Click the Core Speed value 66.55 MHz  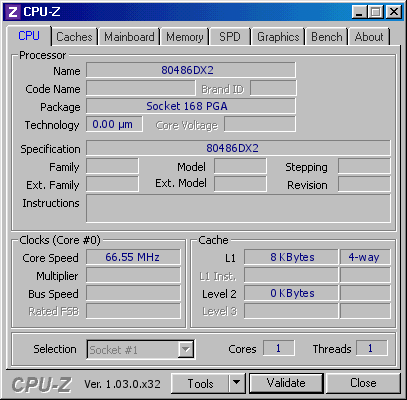[x=133, y=257]
